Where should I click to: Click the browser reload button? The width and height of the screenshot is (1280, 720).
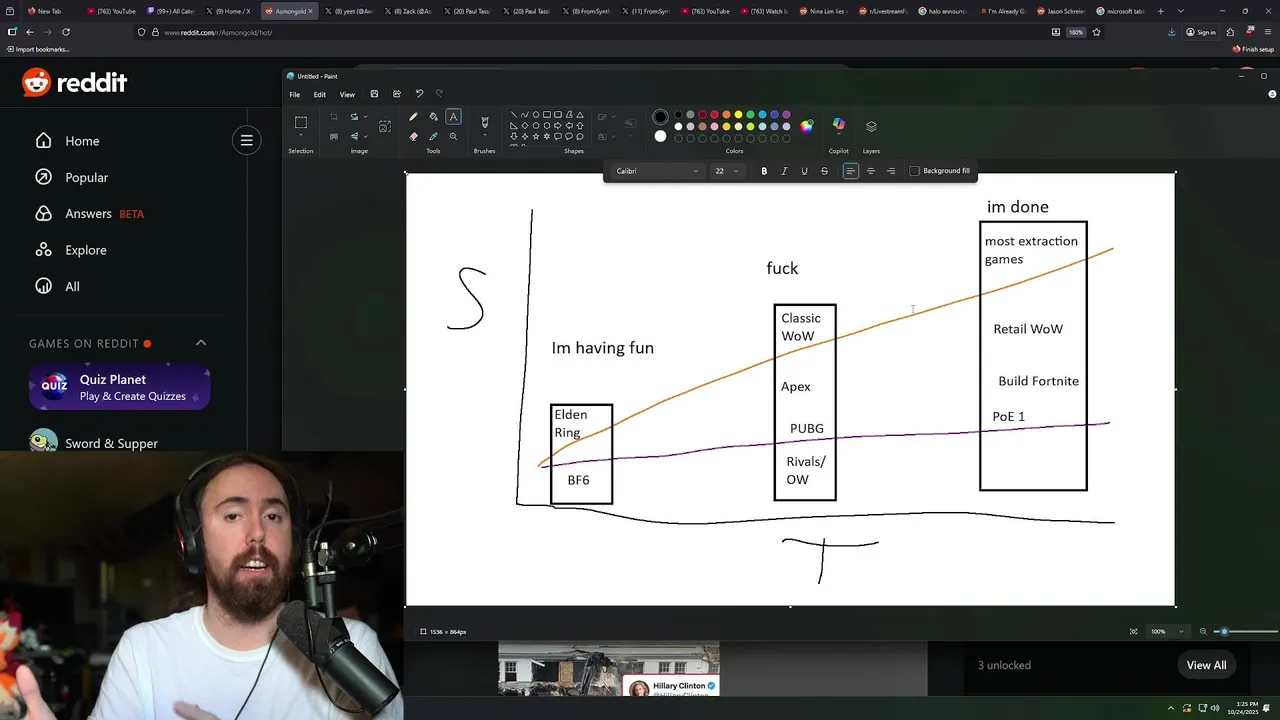click(x=66, y=32)
